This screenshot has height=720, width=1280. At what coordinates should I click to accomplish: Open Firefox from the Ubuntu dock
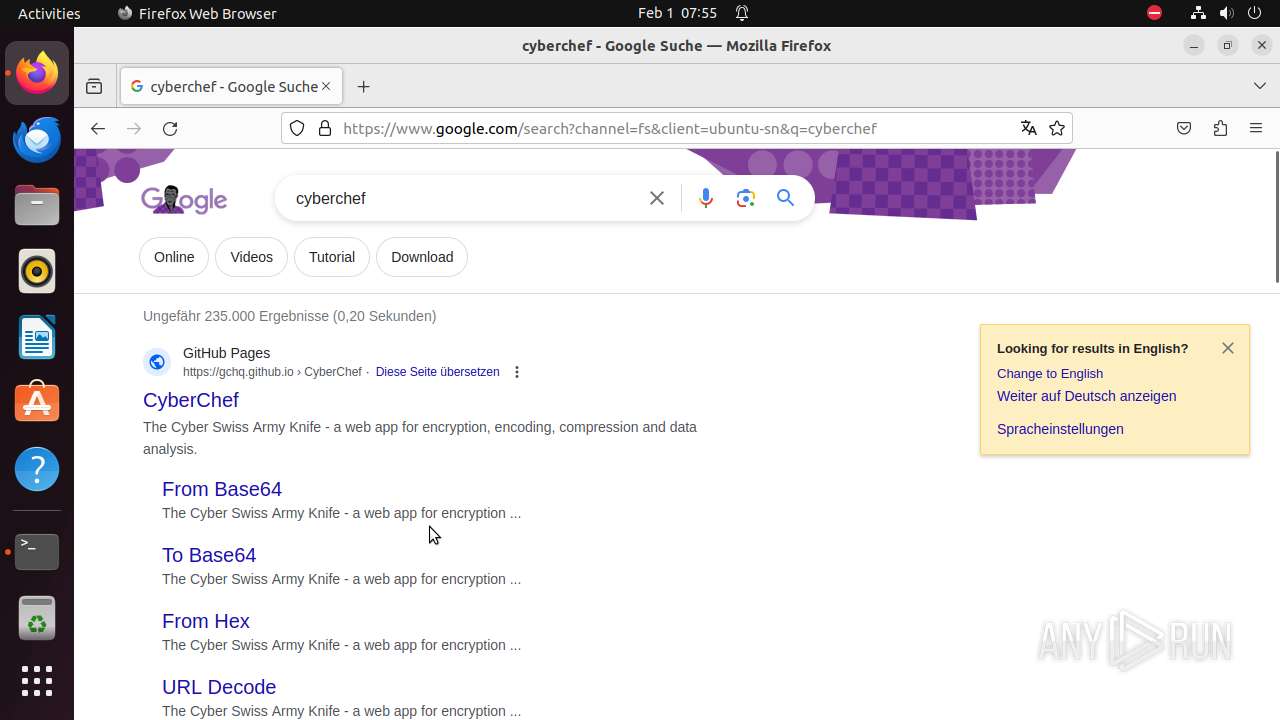(37, 73)
